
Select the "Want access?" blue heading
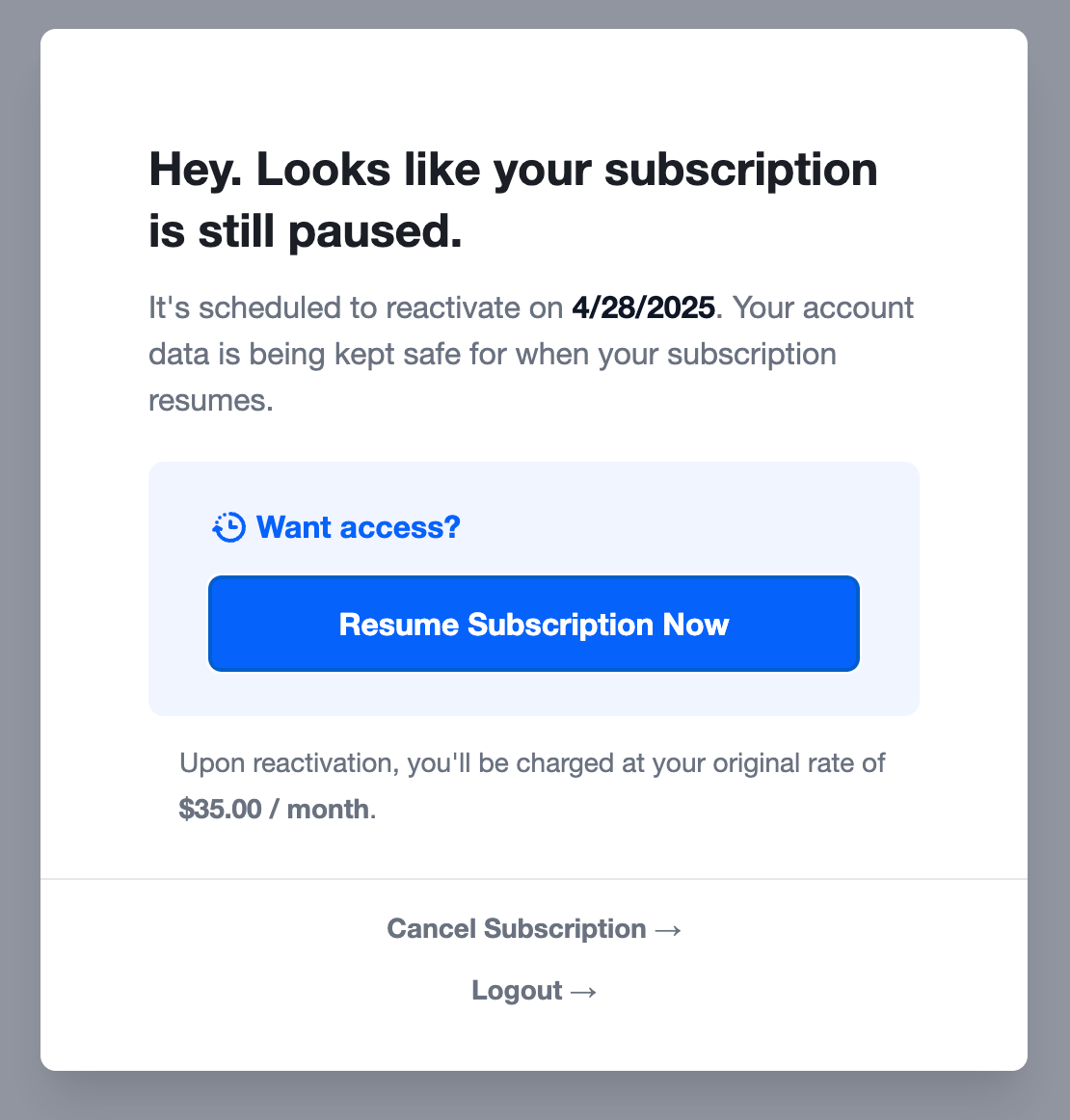(358, 527)
